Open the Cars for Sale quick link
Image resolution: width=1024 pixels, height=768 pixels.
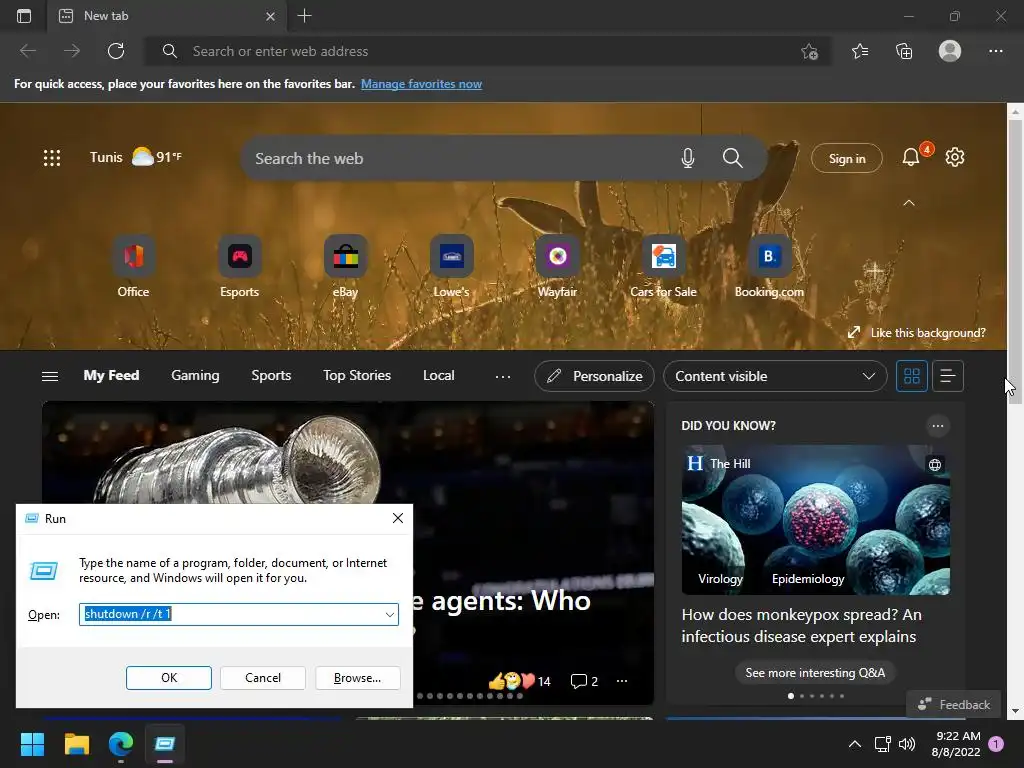[x=664, y=266]
